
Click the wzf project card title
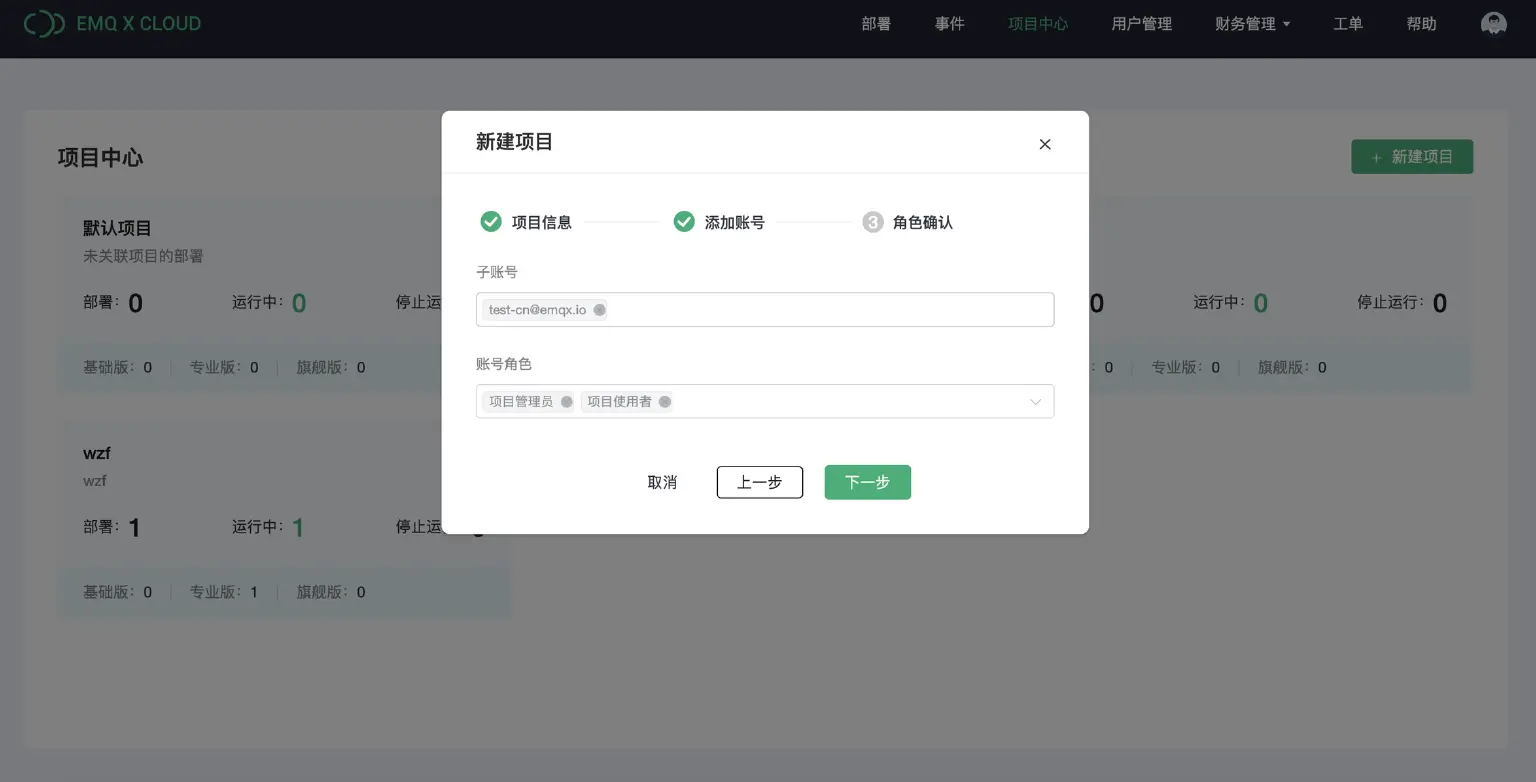(x=96, y=452)
